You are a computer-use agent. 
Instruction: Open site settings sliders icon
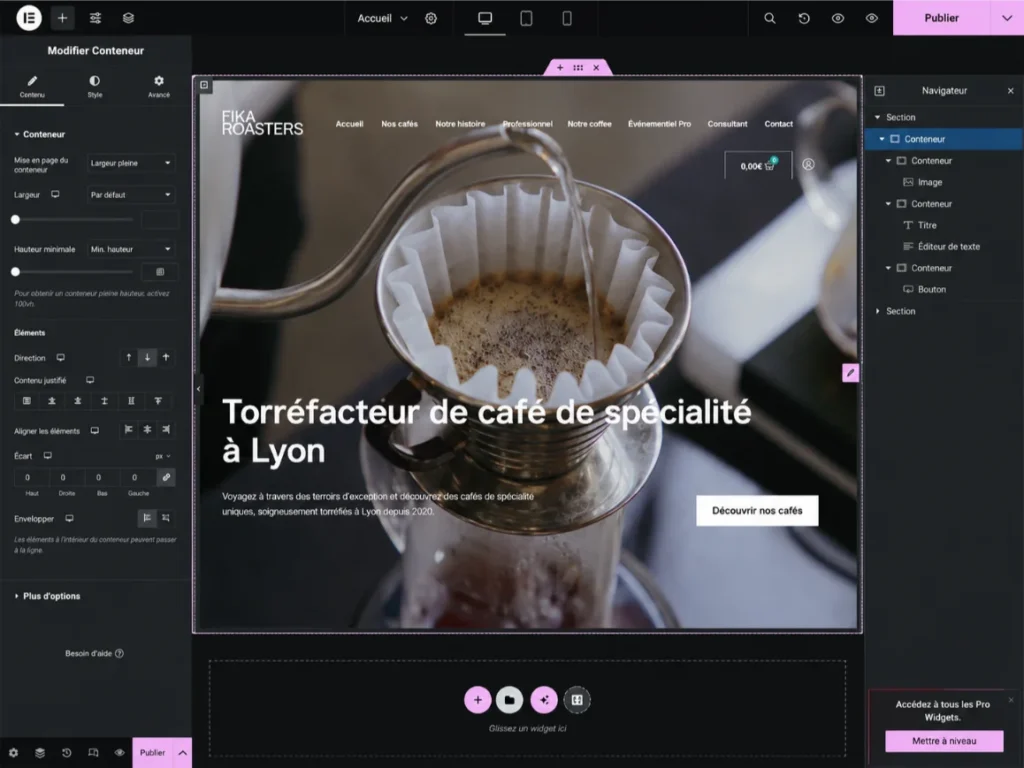pyautogui.click(x=95, y=18)
